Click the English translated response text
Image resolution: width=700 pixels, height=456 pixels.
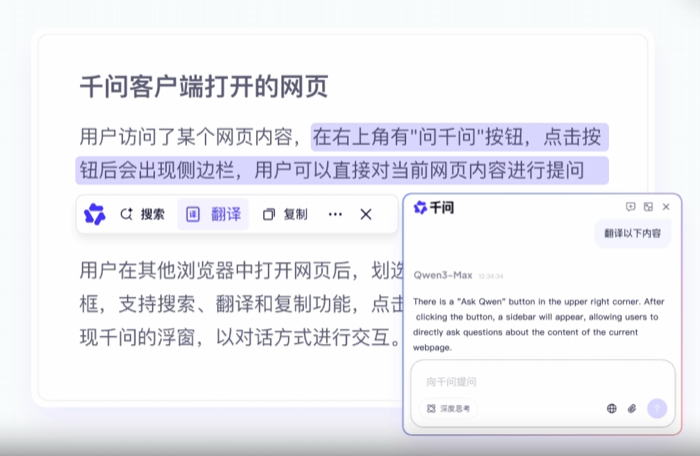pos(536,324)
